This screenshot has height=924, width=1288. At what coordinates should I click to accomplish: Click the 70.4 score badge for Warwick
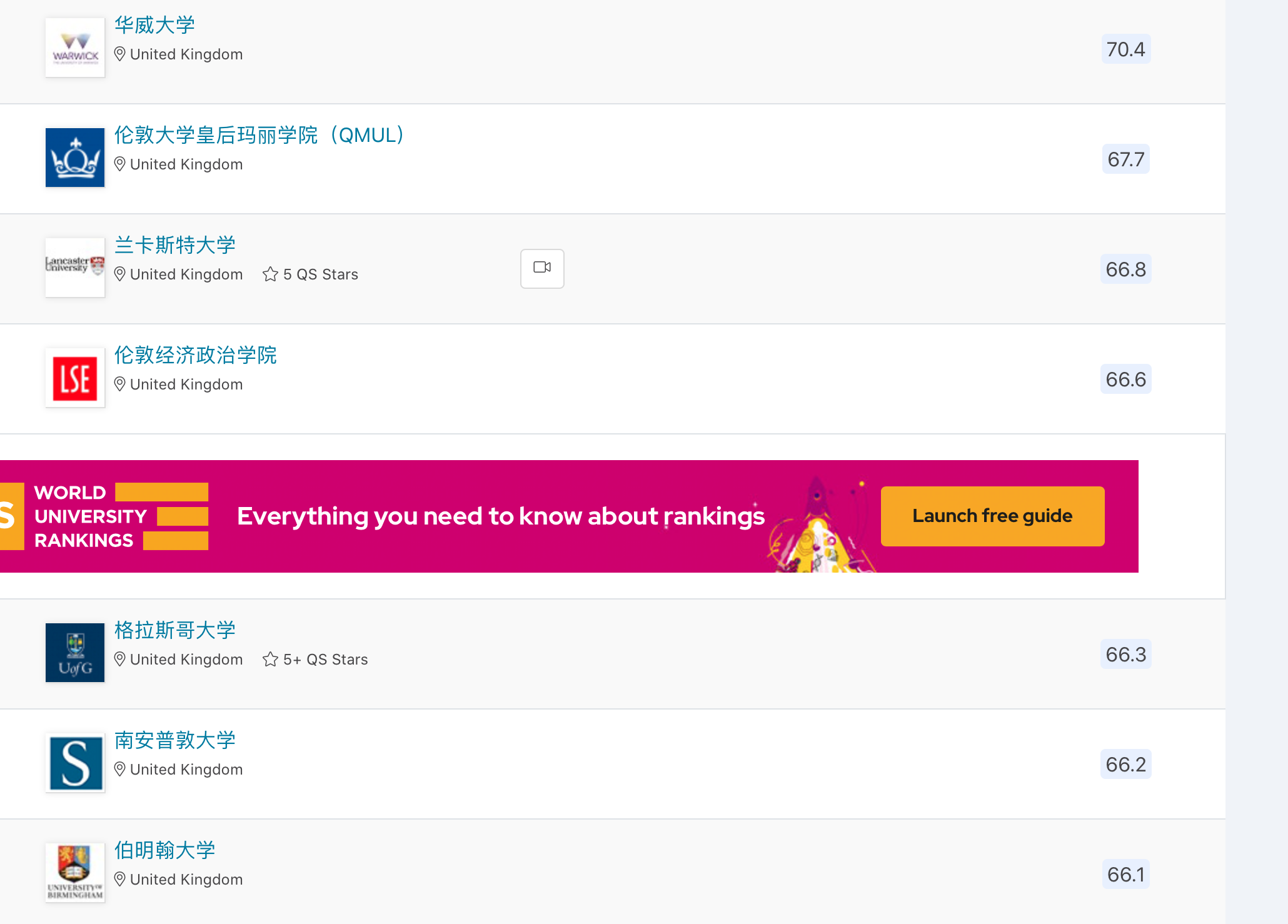click(x=1125, y=49)
